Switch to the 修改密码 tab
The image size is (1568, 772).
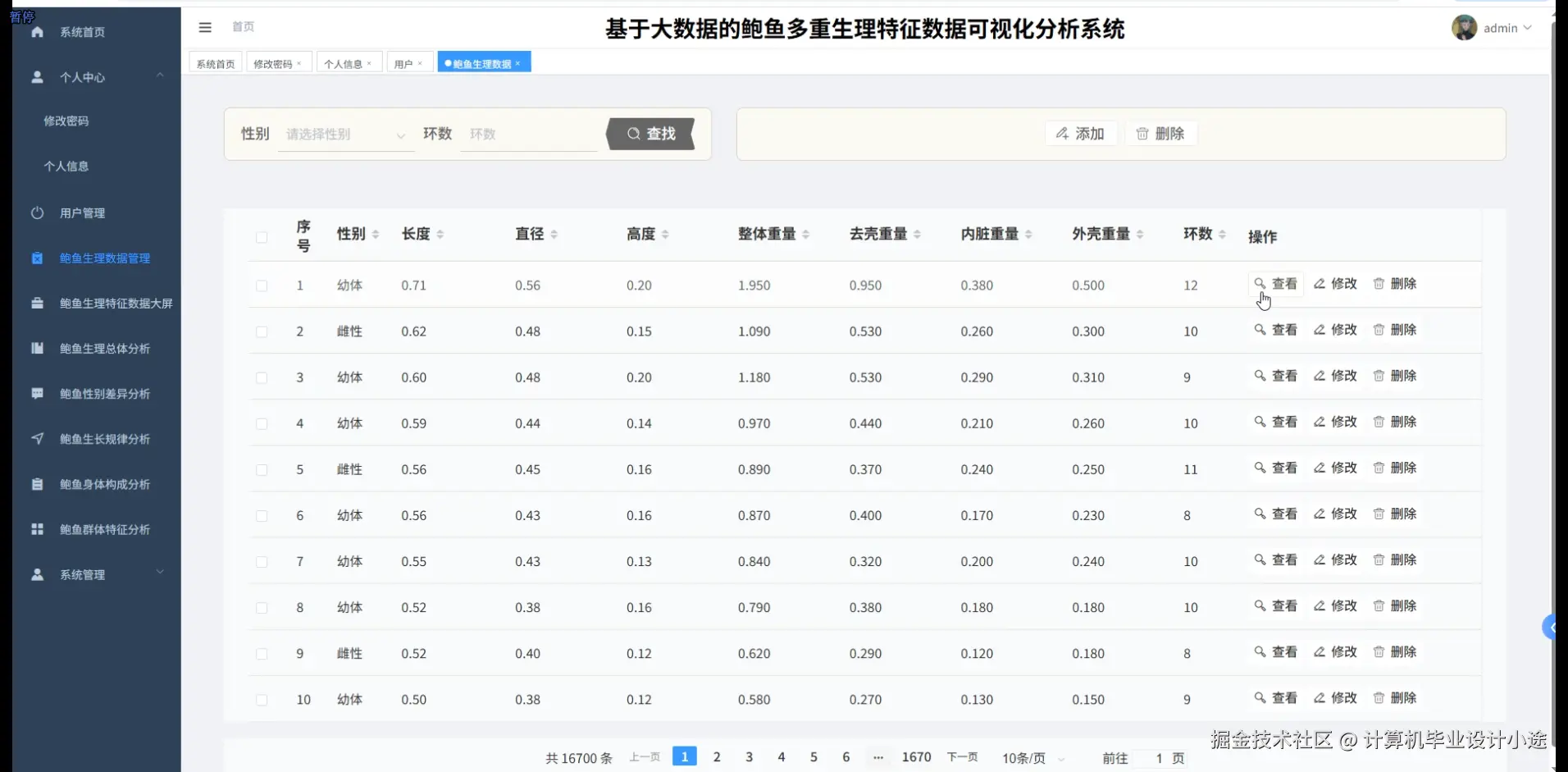coord(273,63)
